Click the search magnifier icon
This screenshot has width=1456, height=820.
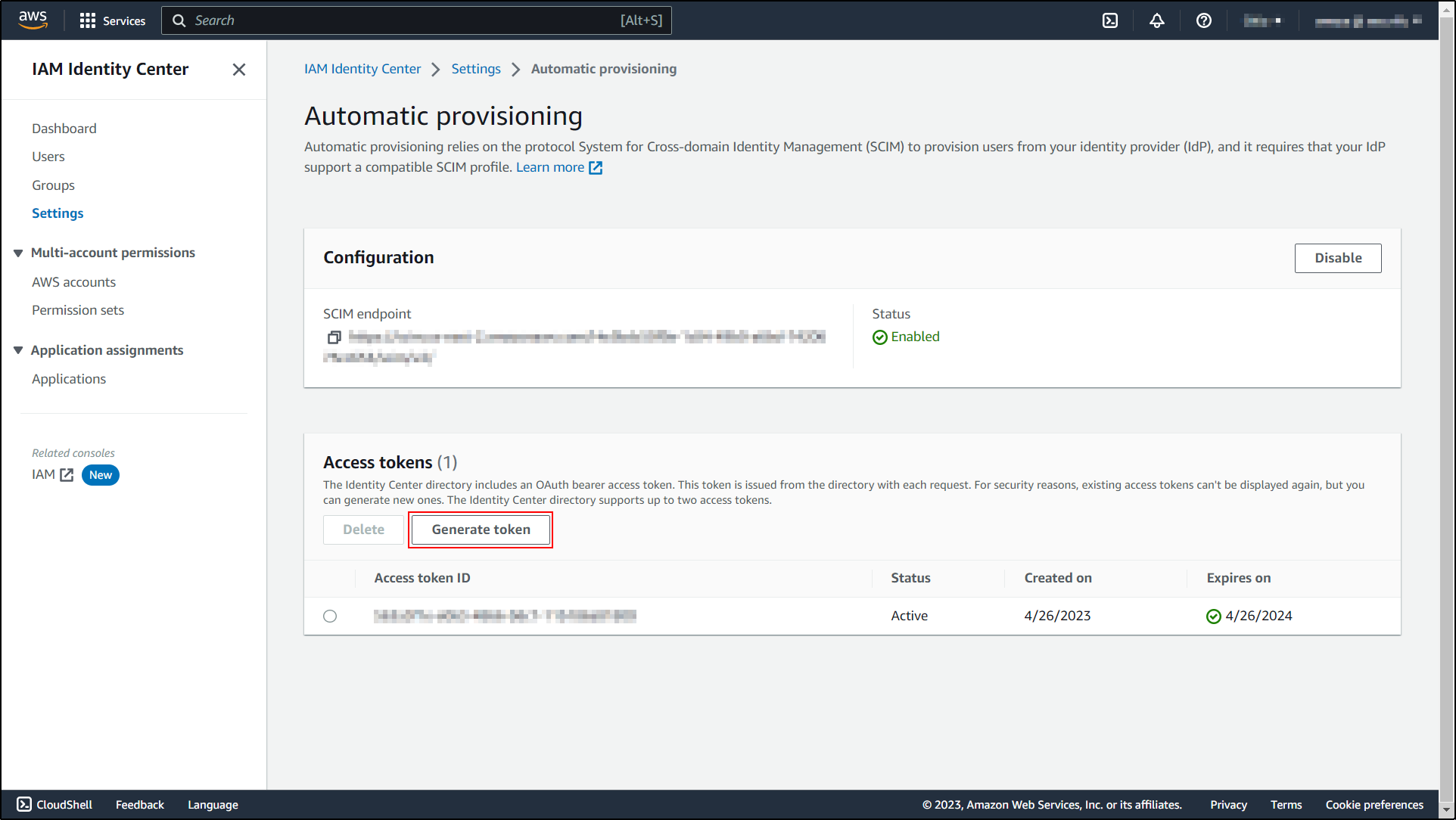coord(179,20)
